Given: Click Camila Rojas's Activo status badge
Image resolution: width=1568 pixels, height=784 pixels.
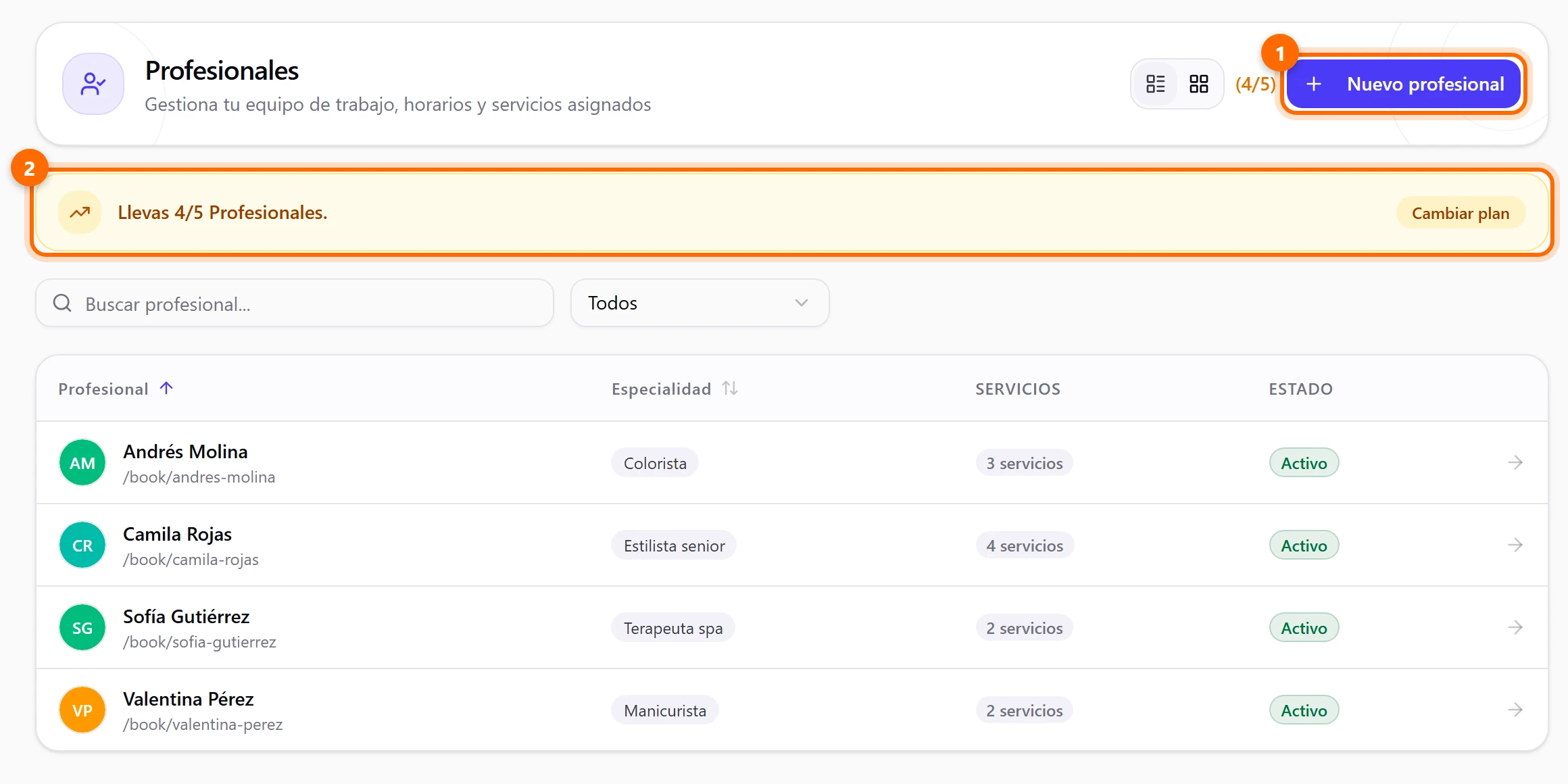Looking at the screenshot, I should click(1304, 545).
